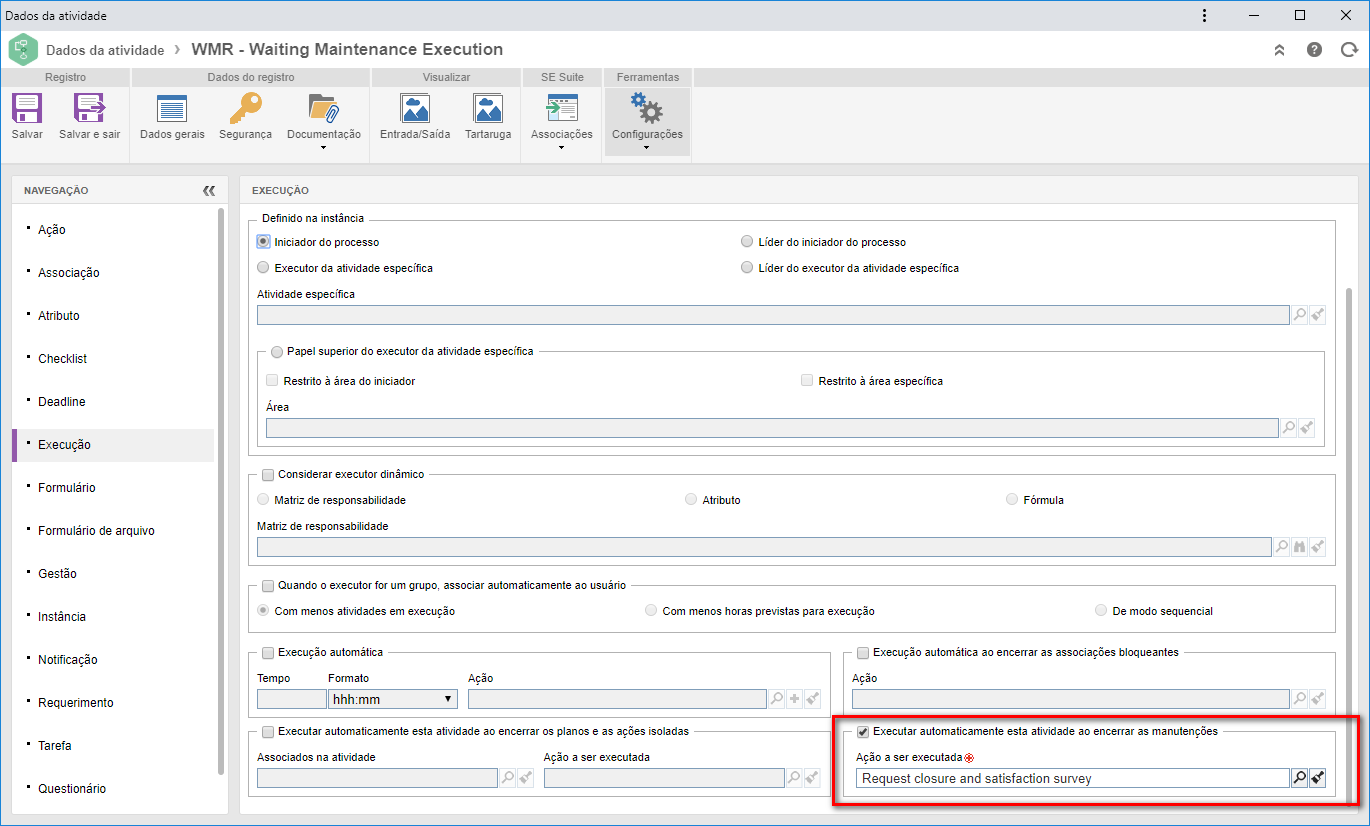This screenshot has width=1370, height=826.
Task: Clear the Matriz de responsabilidade field
Action: (x=1318, y=546)
